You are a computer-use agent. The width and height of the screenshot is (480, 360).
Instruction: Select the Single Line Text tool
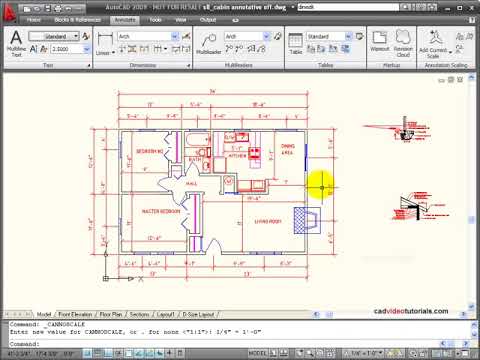(34, 49)
